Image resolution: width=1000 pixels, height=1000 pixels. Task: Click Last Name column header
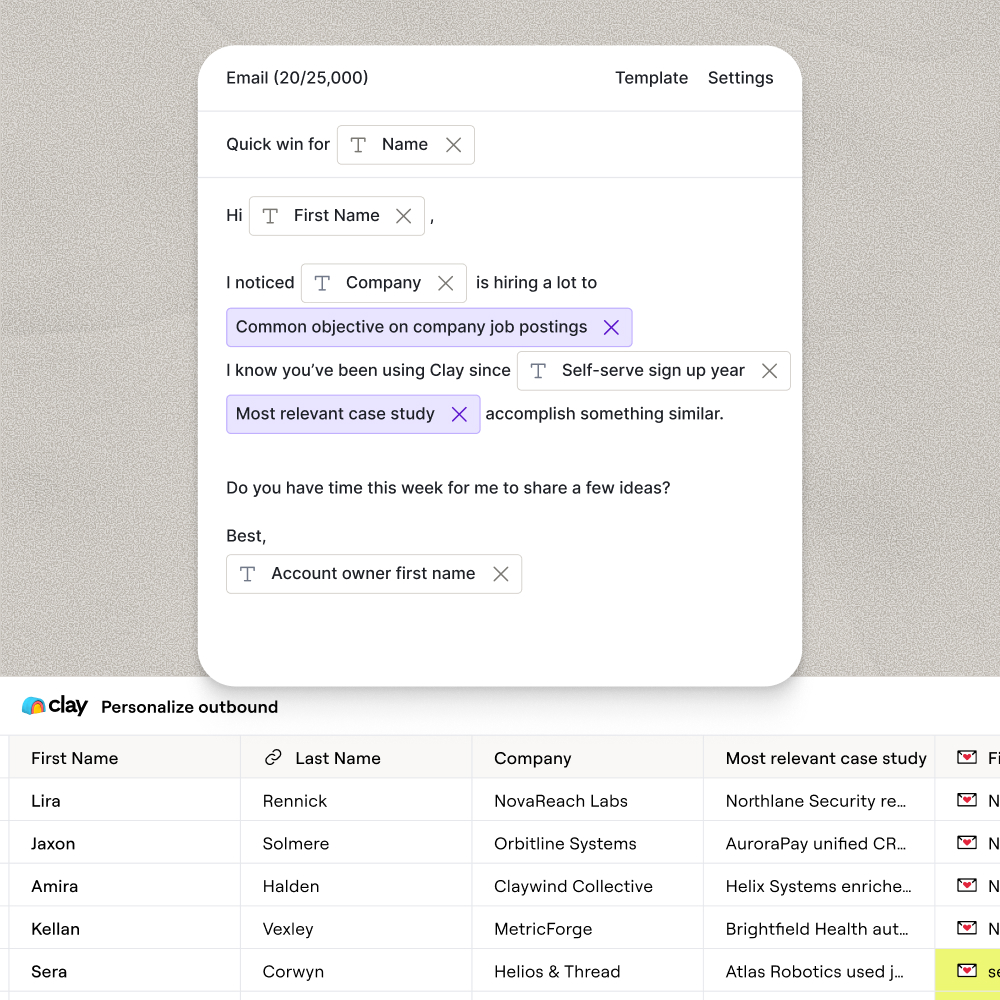[x=357, y=758]
